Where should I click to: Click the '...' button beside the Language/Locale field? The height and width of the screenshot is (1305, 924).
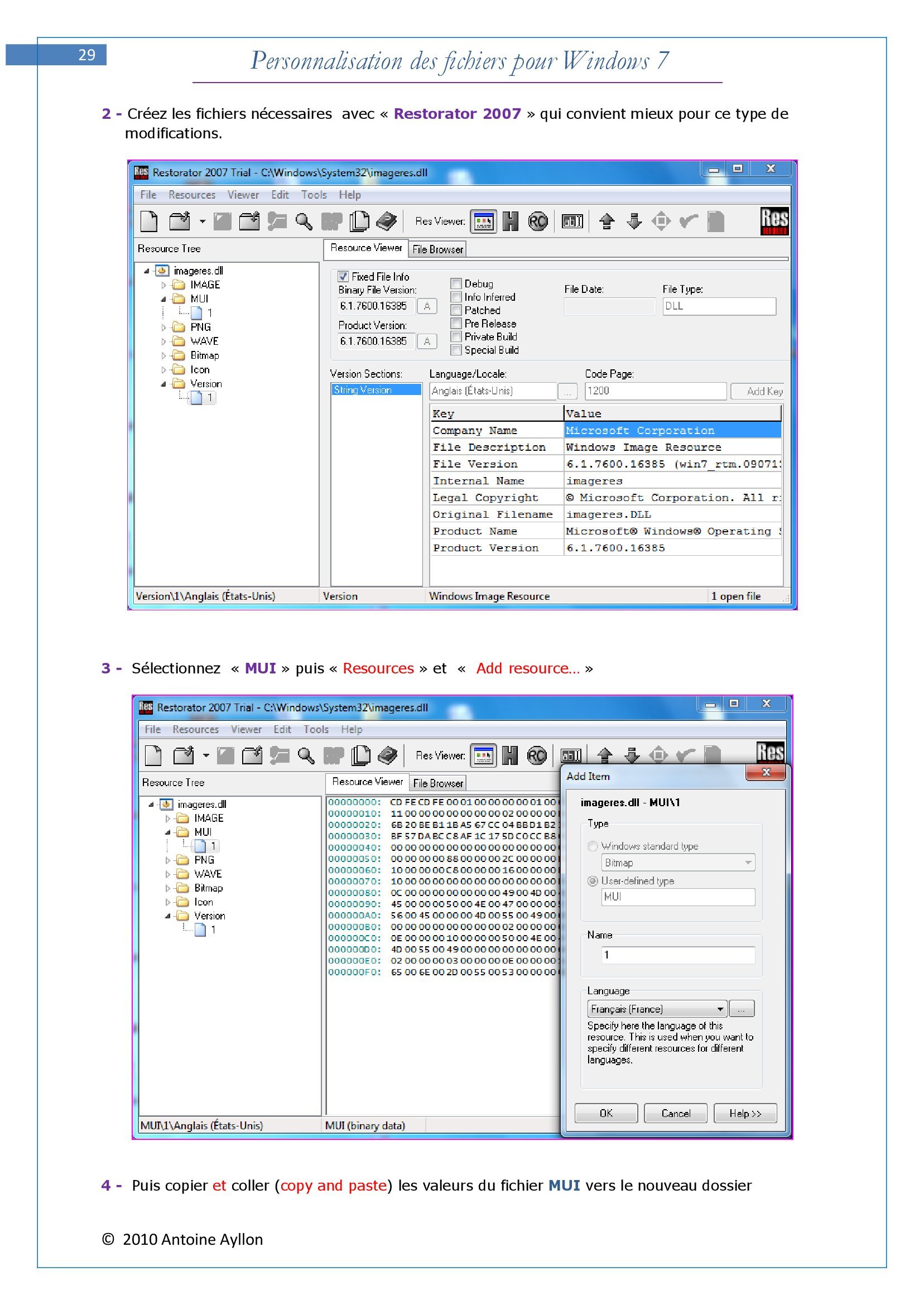pos(567,391)
